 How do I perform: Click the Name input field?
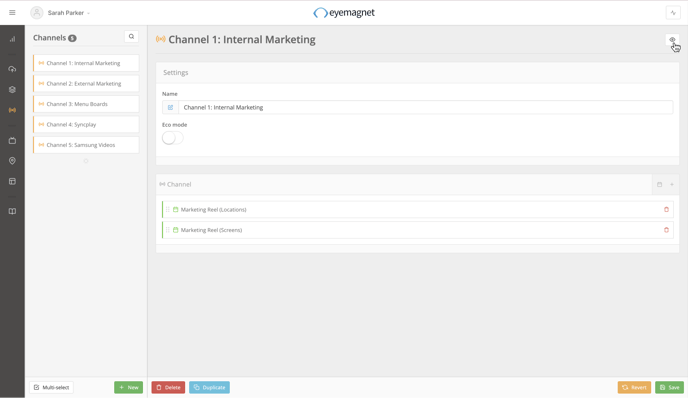425,108
